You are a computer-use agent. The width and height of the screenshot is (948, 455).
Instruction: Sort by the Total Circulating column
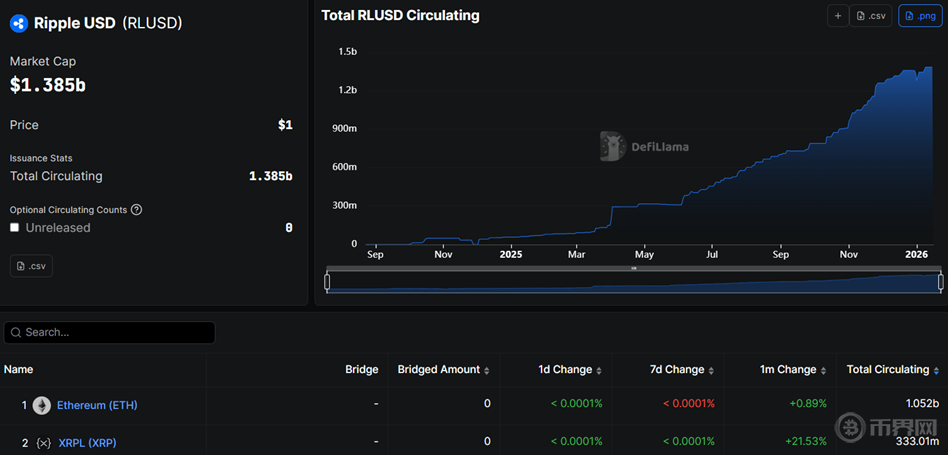coord(893,370)
